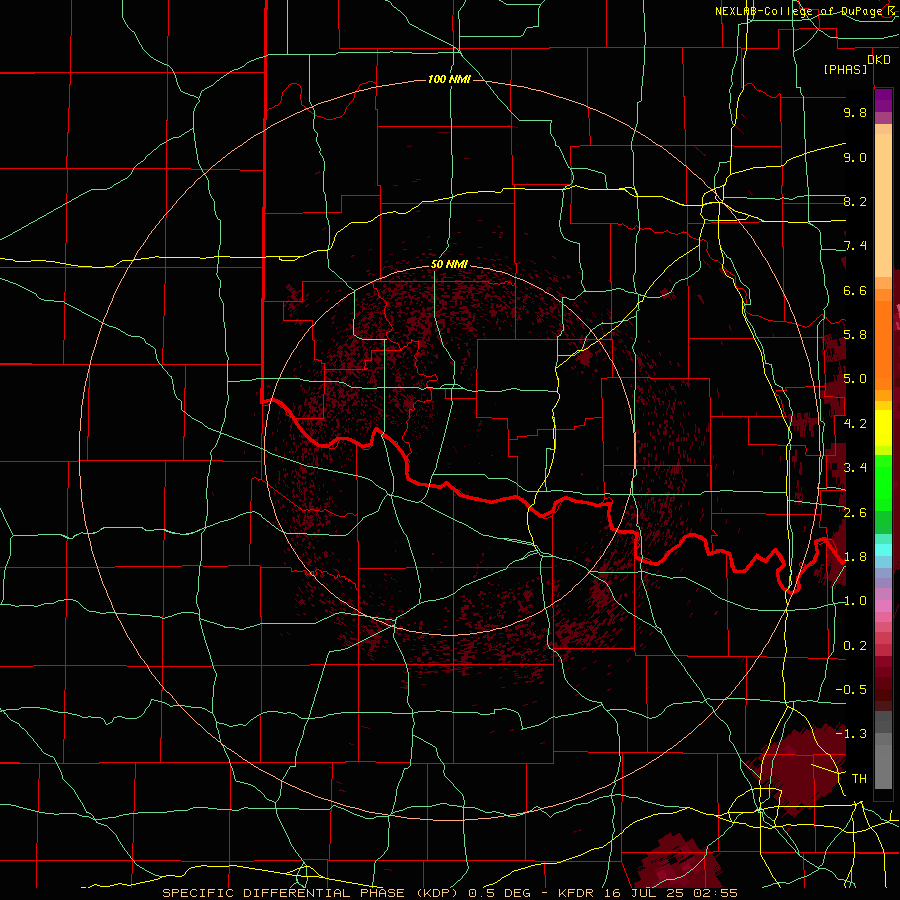Viewport: 900px width, 900px height.
Task: Pick the yellow swatch near 4.2 on the legend
Action: pos(883,428)
